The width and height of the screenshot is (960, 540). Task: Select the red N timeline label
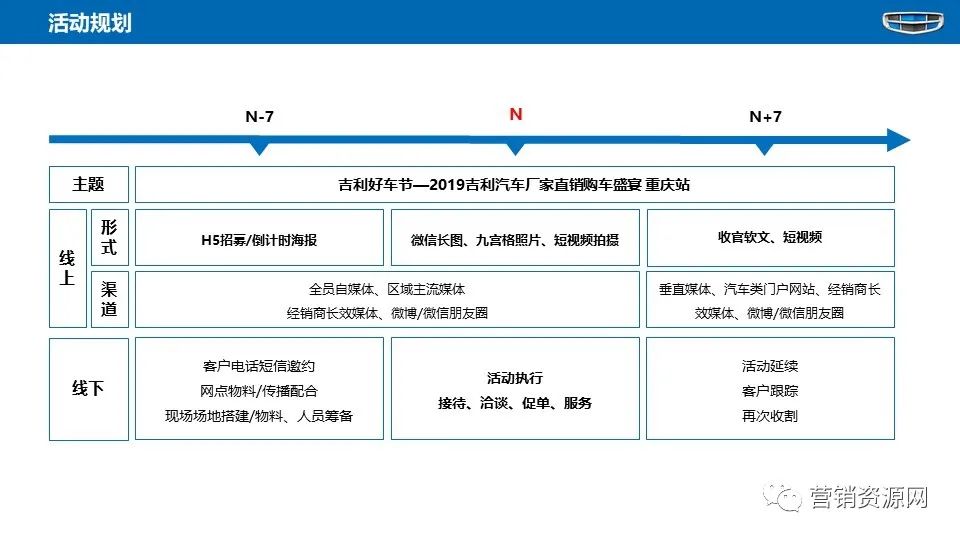pos(516,114)
